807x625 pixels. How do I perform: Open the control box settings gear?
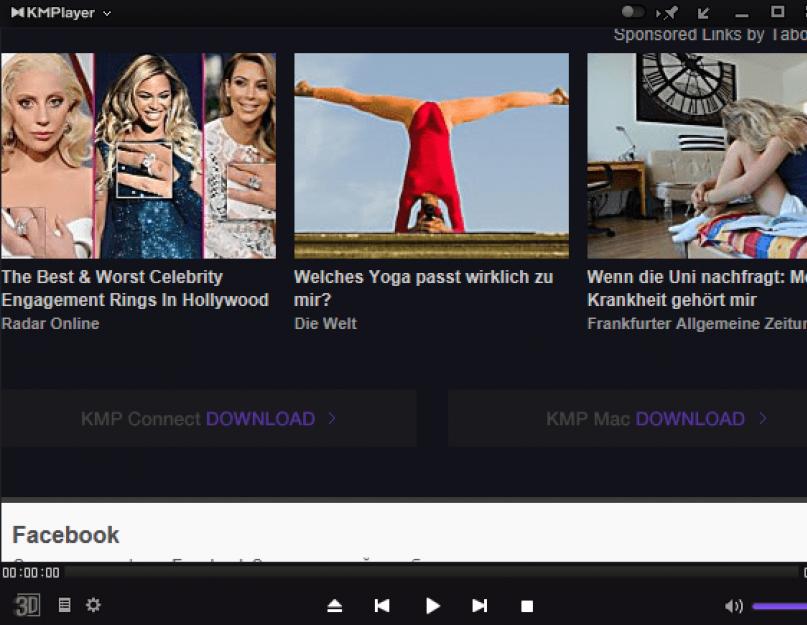click(x=93, y=604)
